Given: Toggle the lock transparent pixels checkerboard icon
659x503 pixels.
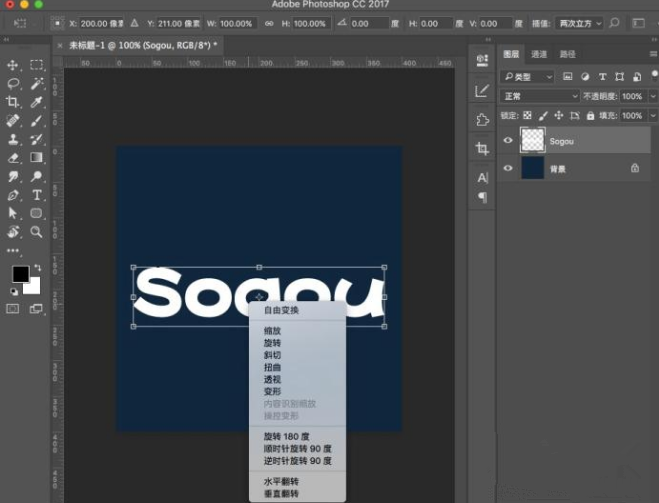Looking at the screenshot, I should coord(530,116).
